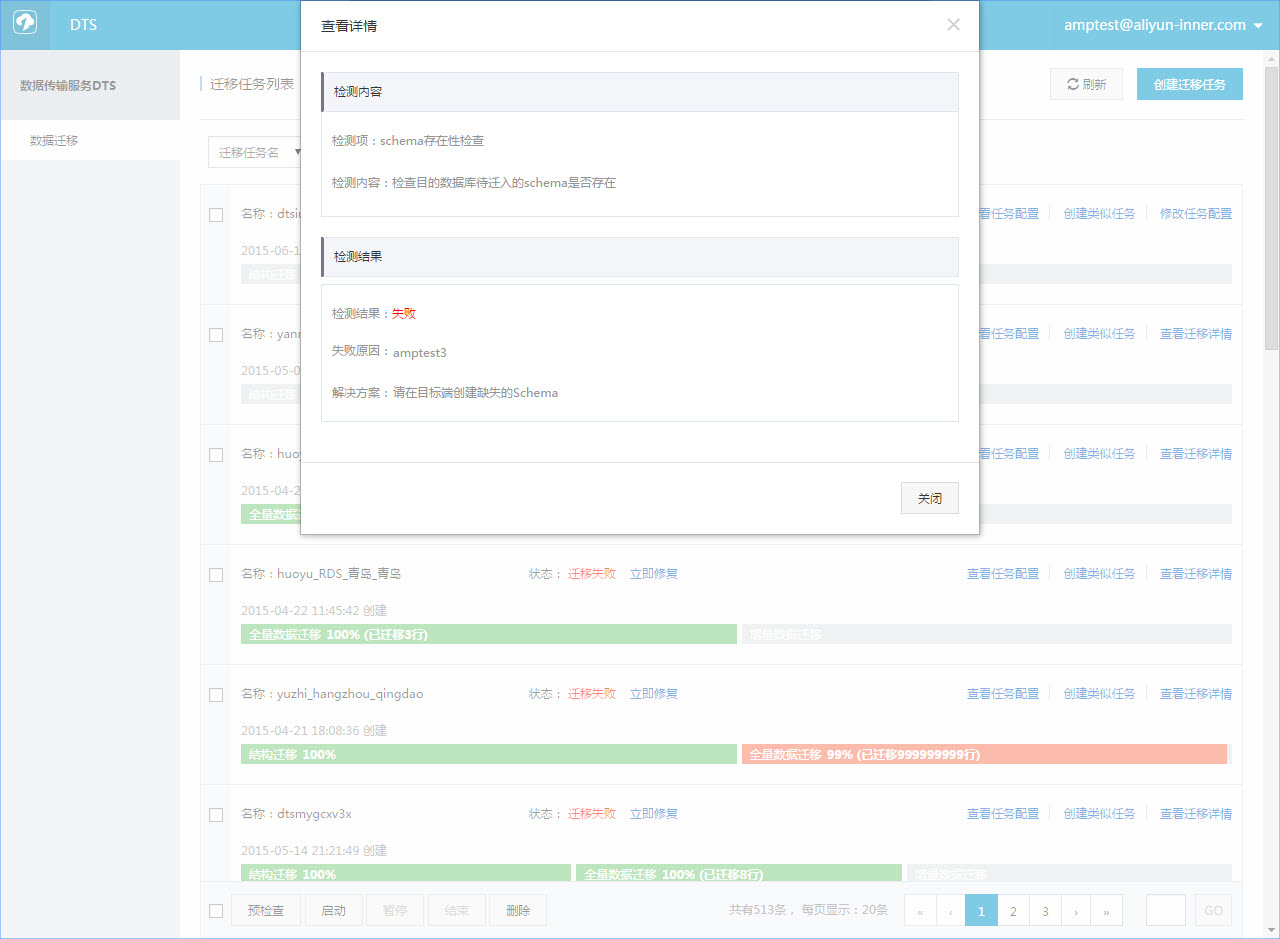Viewport: 1280px width, 939px height.
Task: Click 迁移失败 status of huoyu_RDS_青岛_青岛
Action: (x=592, y=574)
